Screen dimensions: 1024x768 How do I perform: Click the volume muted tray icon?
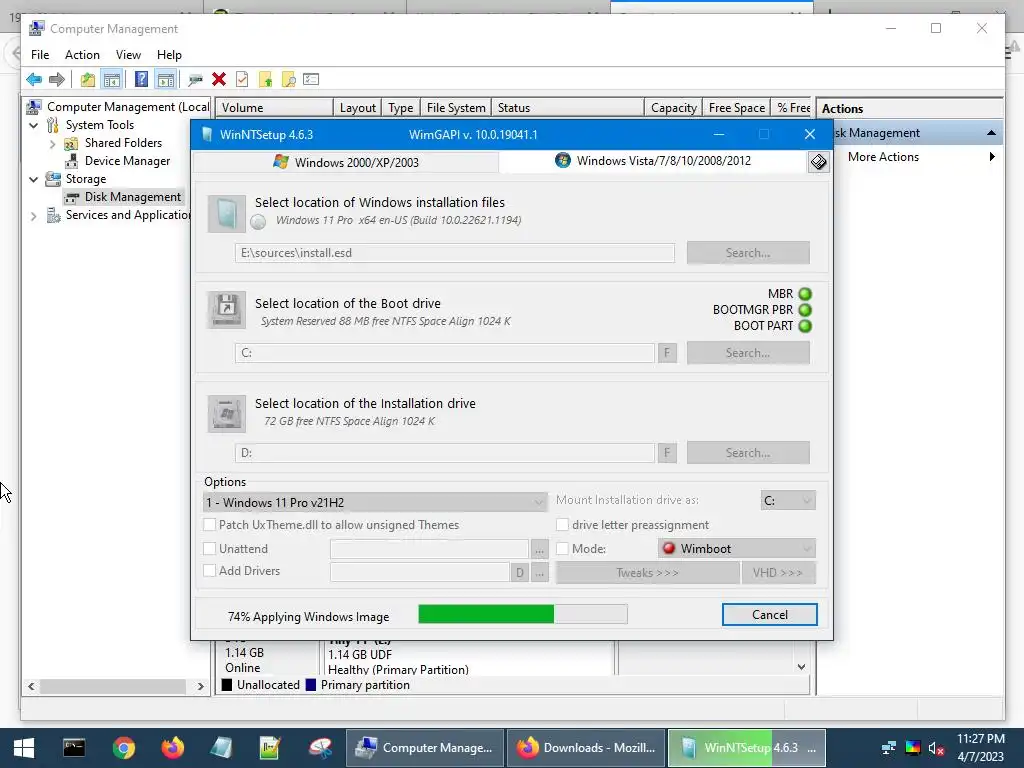coord(936,748)
